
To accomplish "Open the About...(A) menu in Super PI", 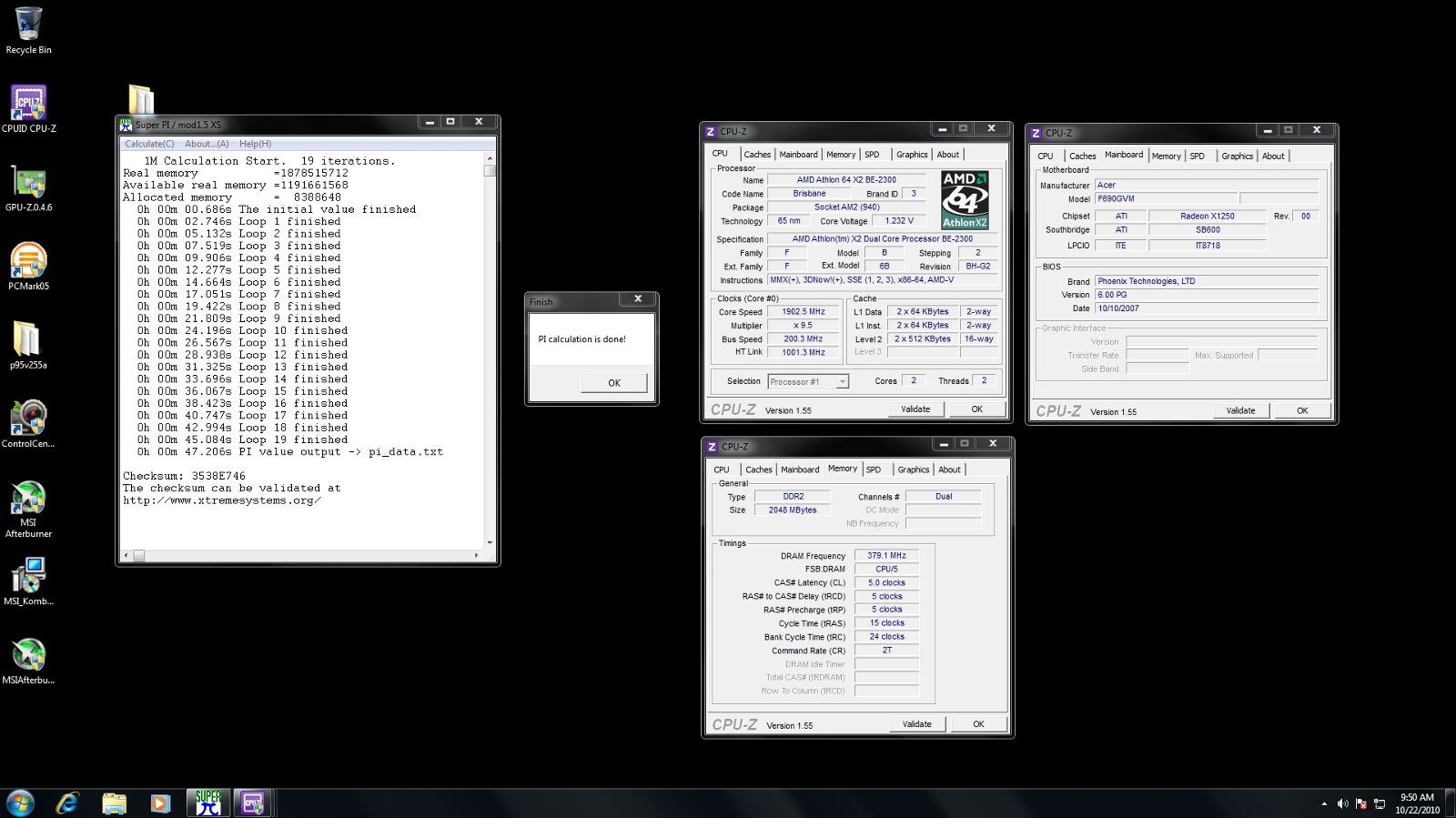I will pyautogui.click(x=207, y=144).
